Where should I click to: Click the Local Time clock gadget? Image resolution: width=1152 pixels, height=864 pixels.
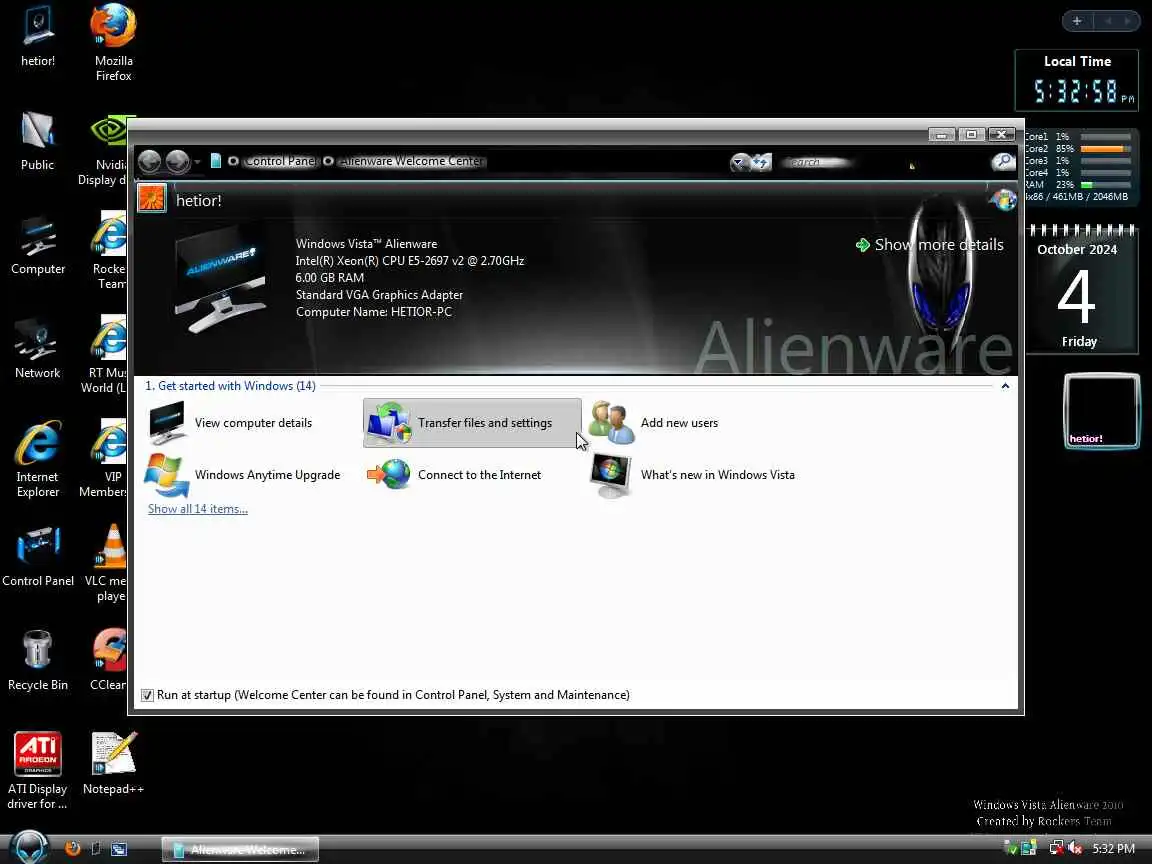point(1077,80)
